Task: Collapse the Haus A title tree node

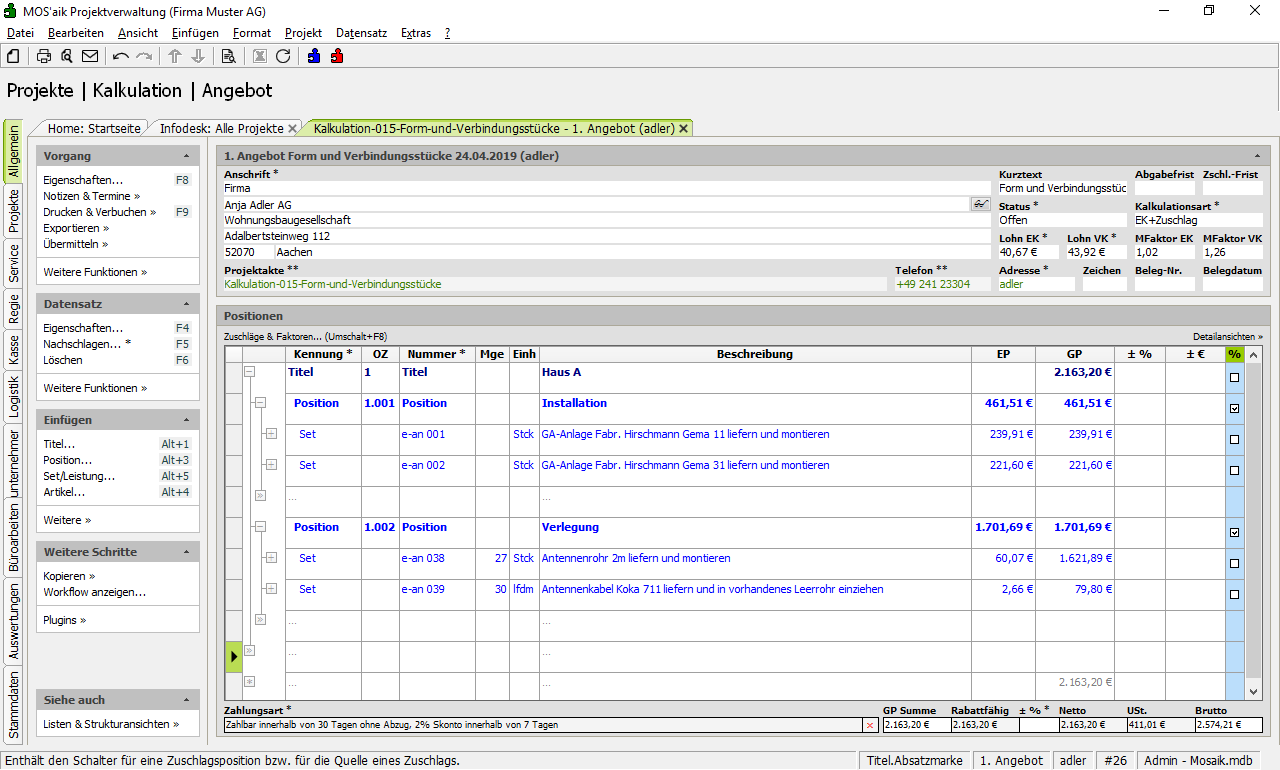Action: tap(249, 372)
